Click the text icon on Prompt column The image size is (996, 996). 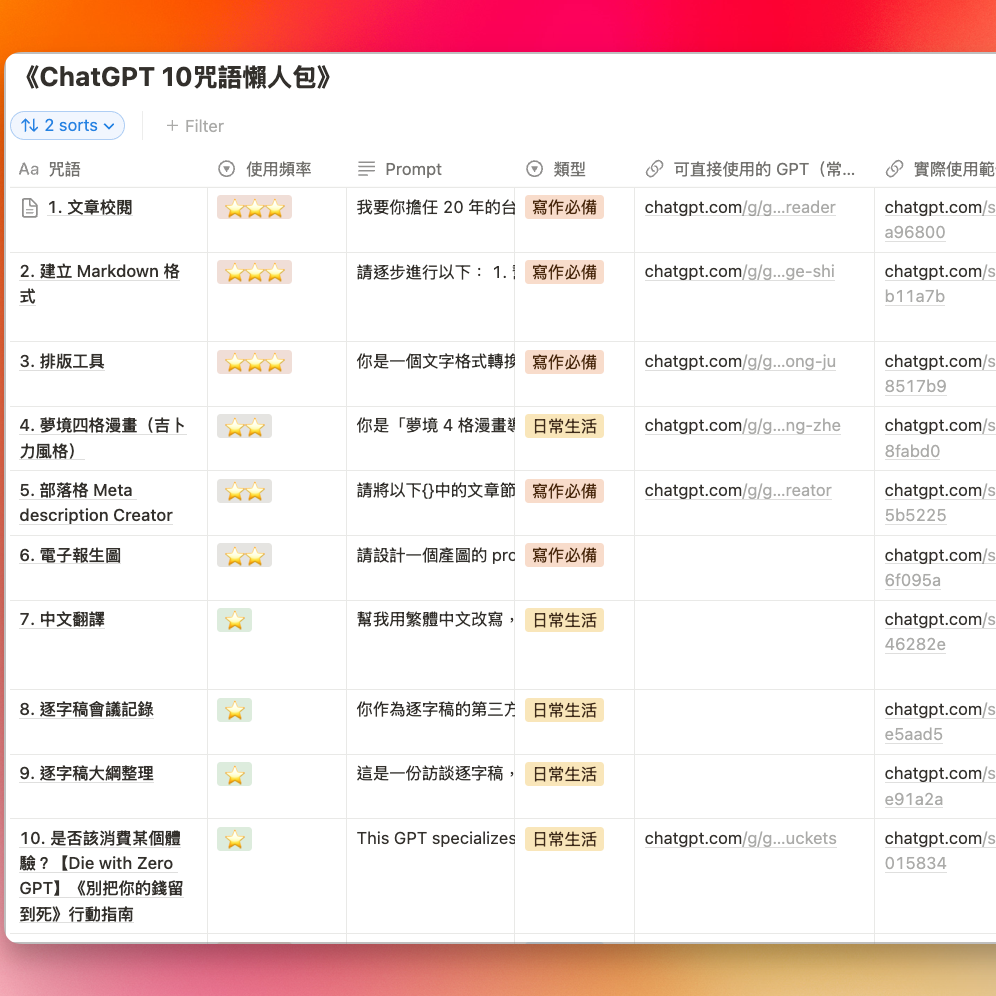tap(367, 169)
